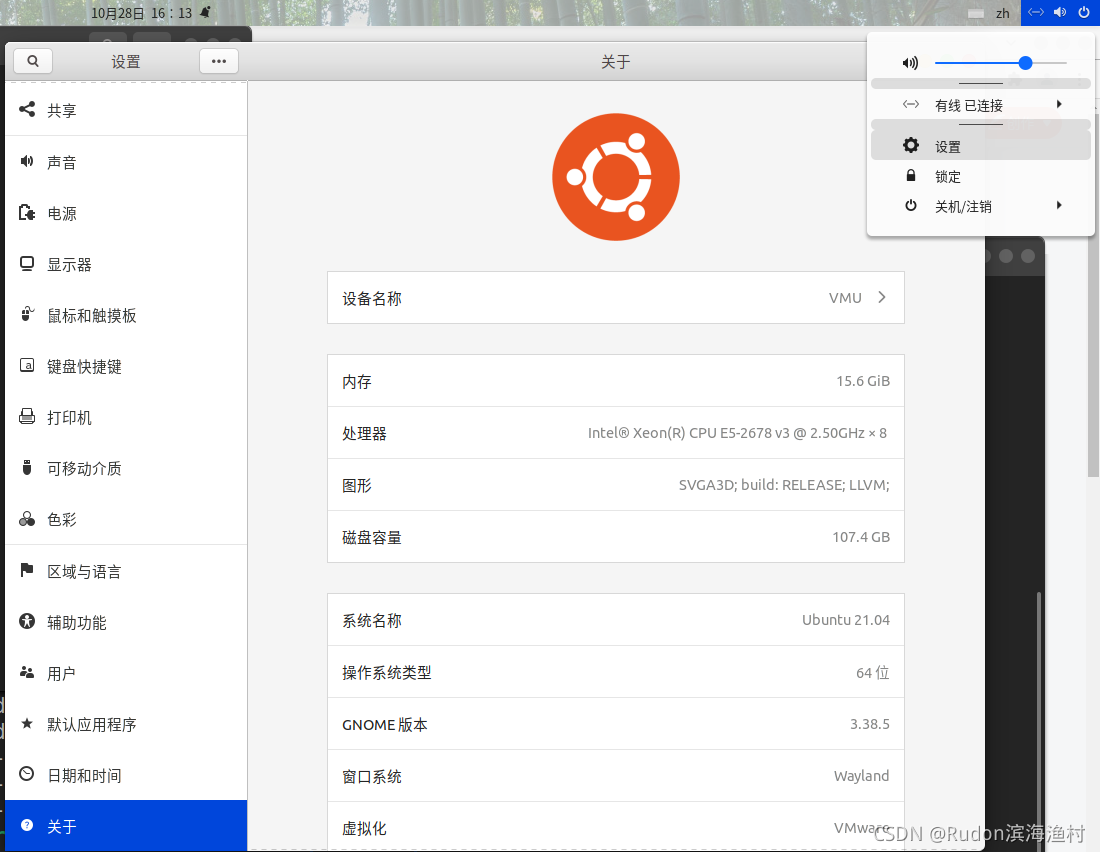Screen dimensions: 1100x852
Task: Click the GNOME 版本 value 3.38.5
Action: tap(870, 724)
